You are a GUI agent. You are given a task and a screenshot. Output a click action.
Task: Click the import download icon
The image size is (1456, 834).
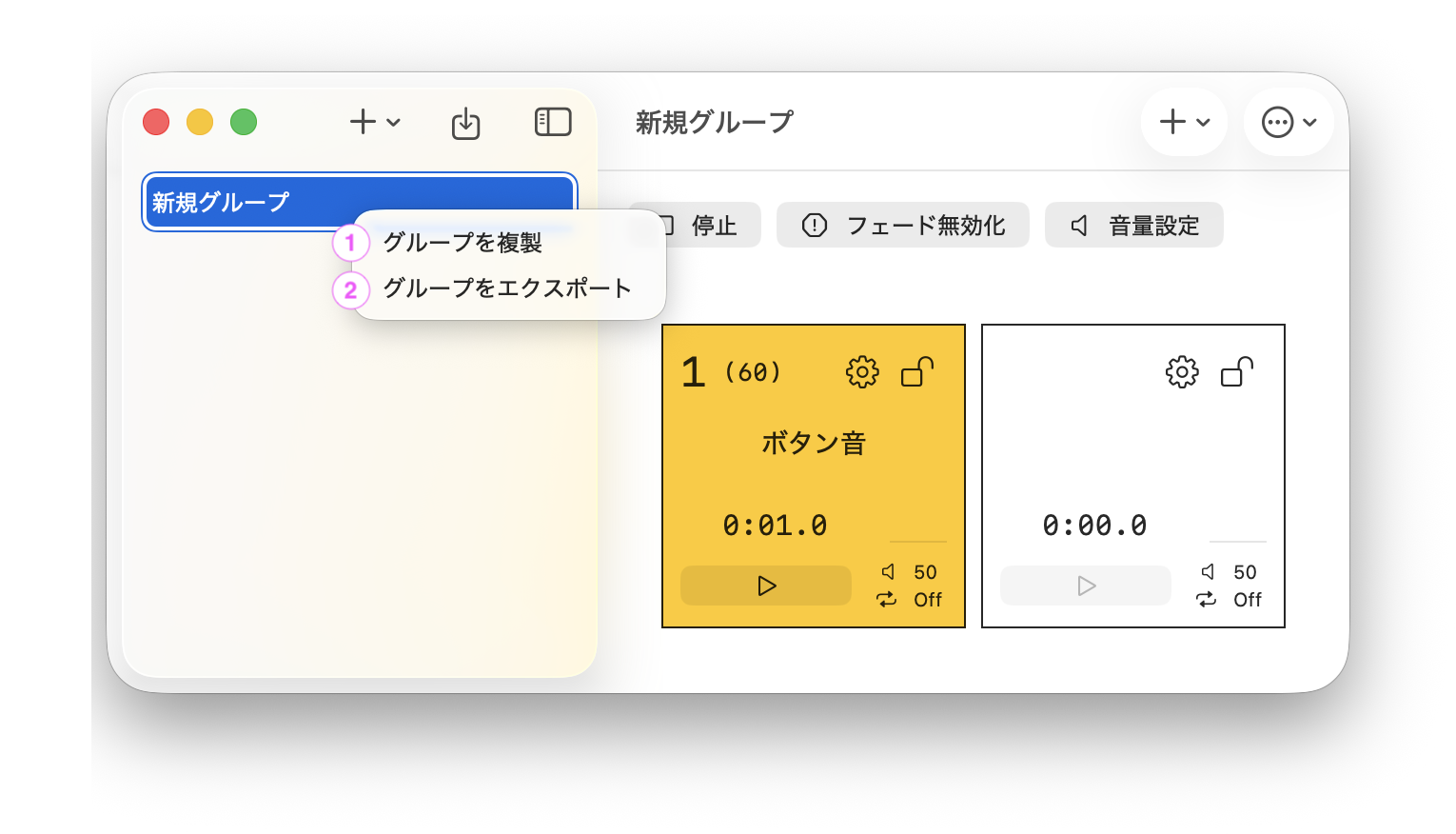pos(465,123)
